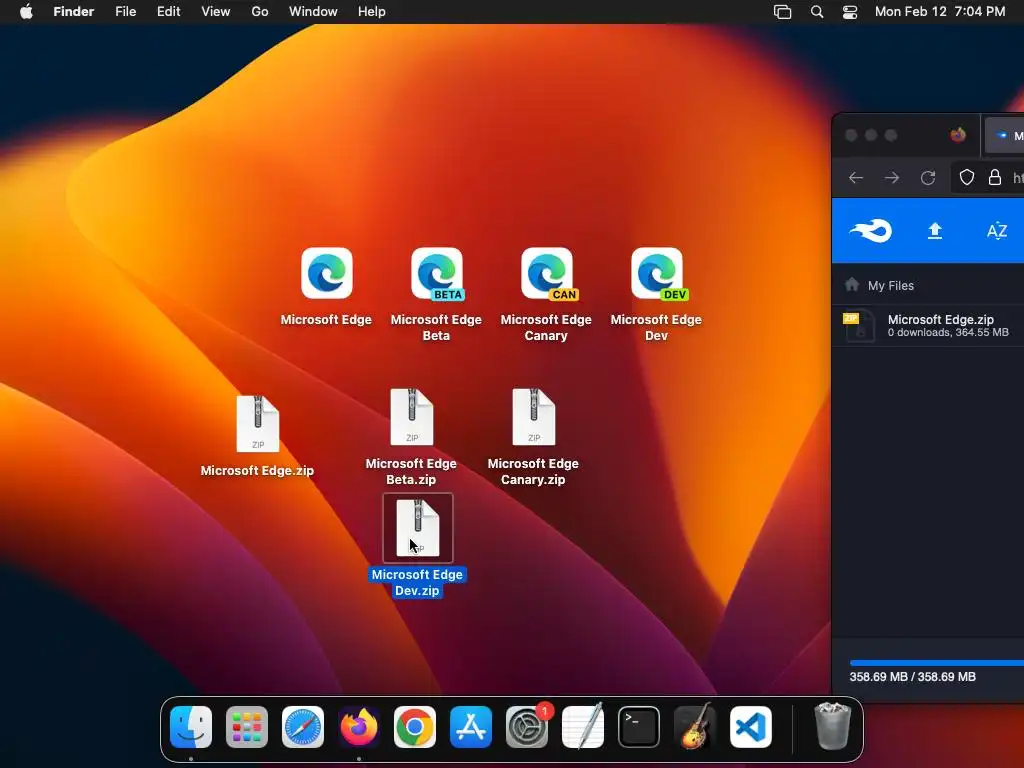Select the MediaFire browser tab

tap(1005, 135)
